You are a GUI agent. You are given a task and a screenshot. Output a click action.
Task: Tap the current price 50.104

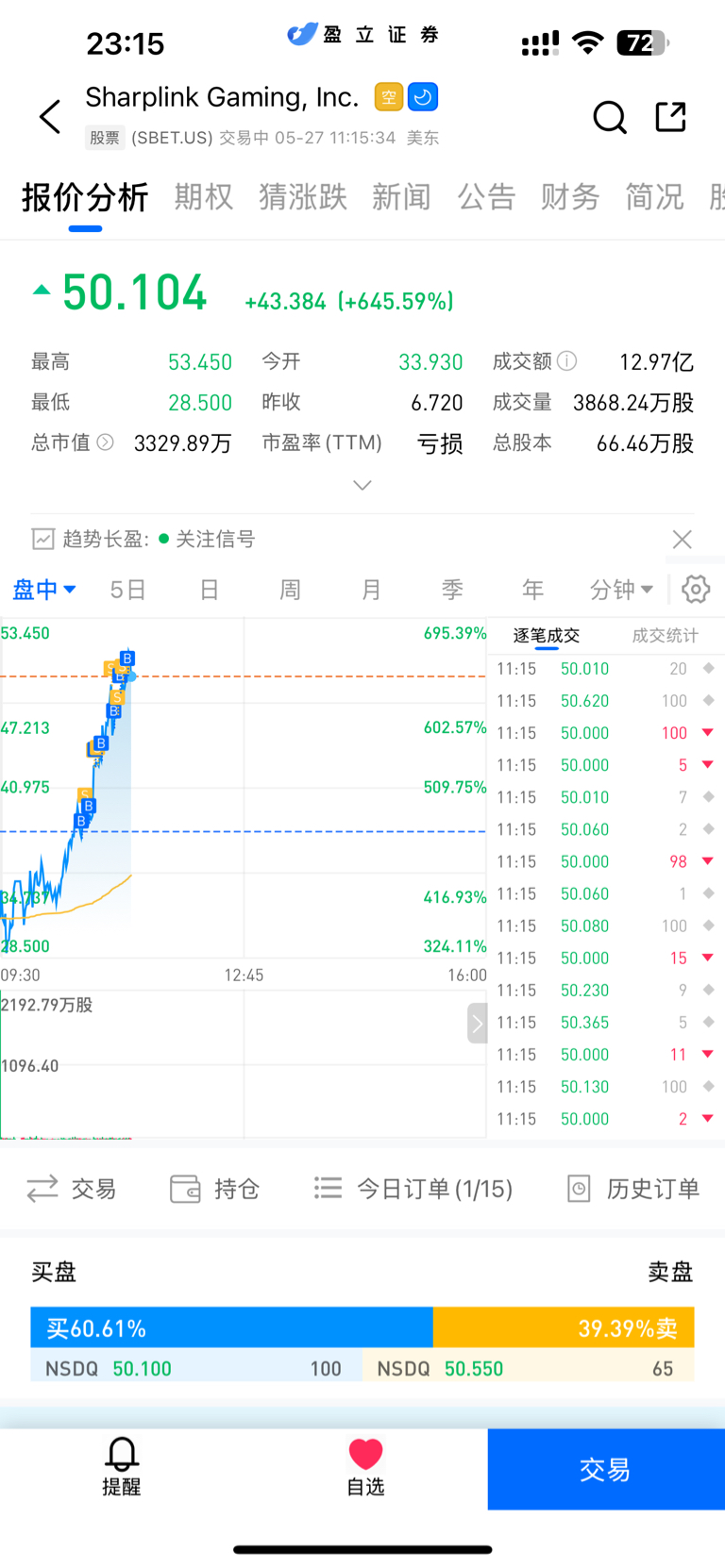134,292
